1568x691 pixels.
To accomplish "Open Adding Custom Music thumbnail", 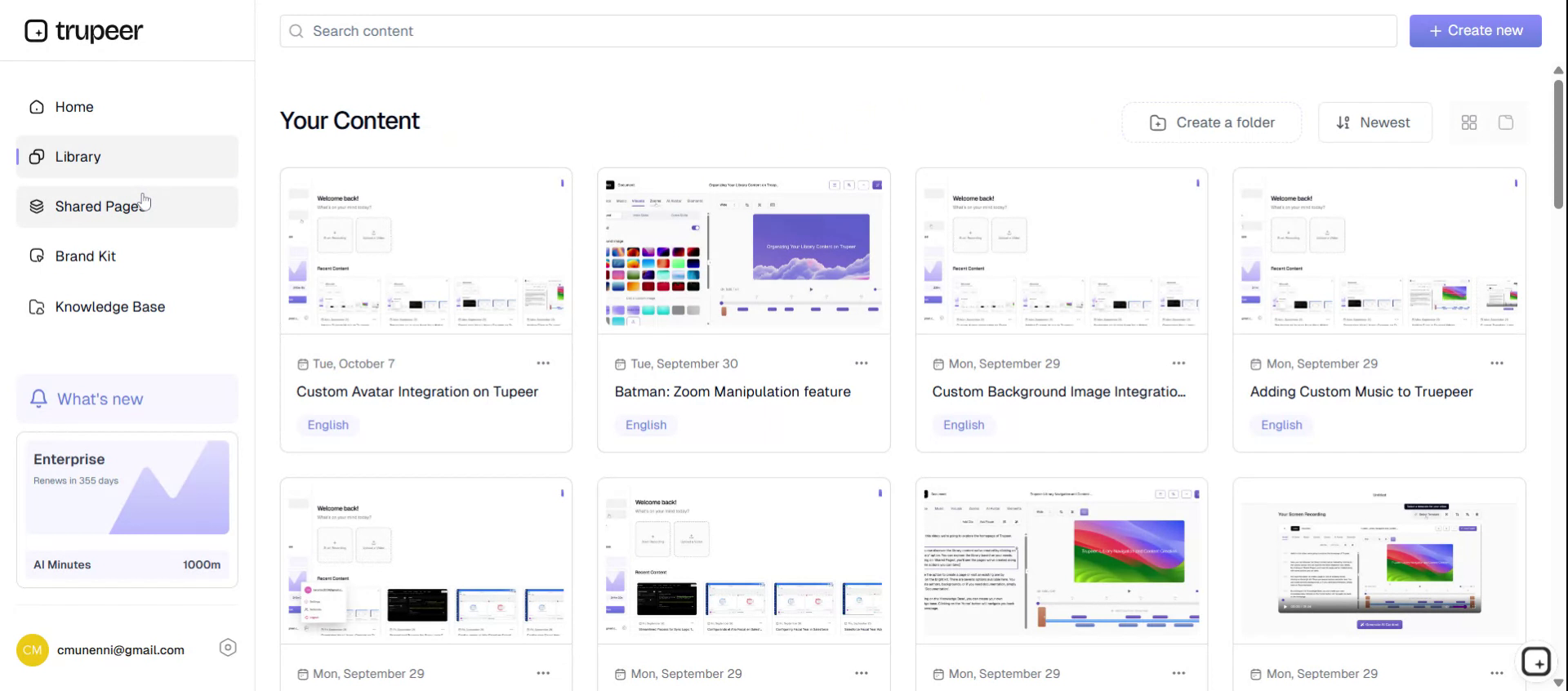I will point(1379,252).
